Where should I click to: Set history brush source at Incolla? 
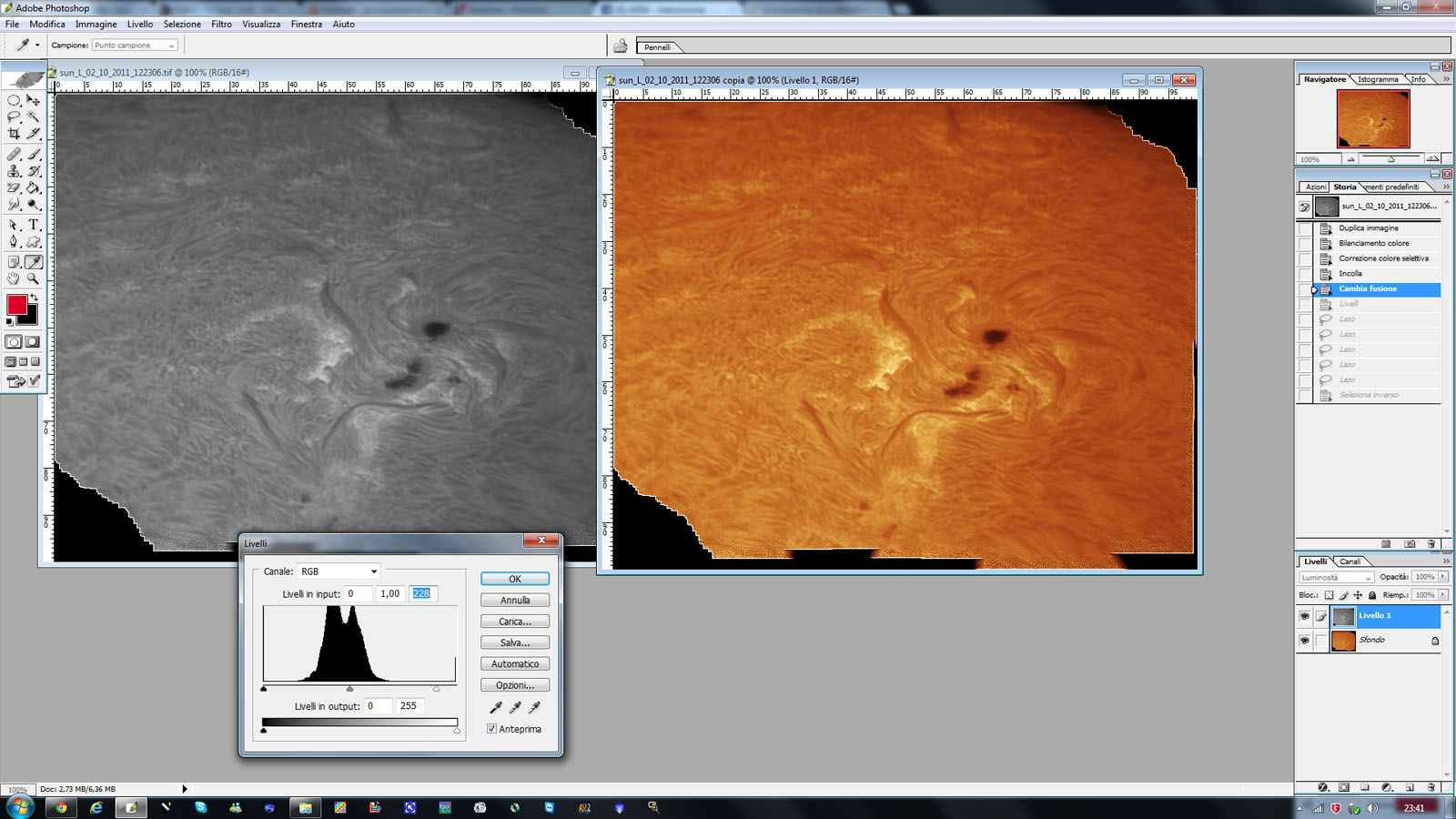1305,274
